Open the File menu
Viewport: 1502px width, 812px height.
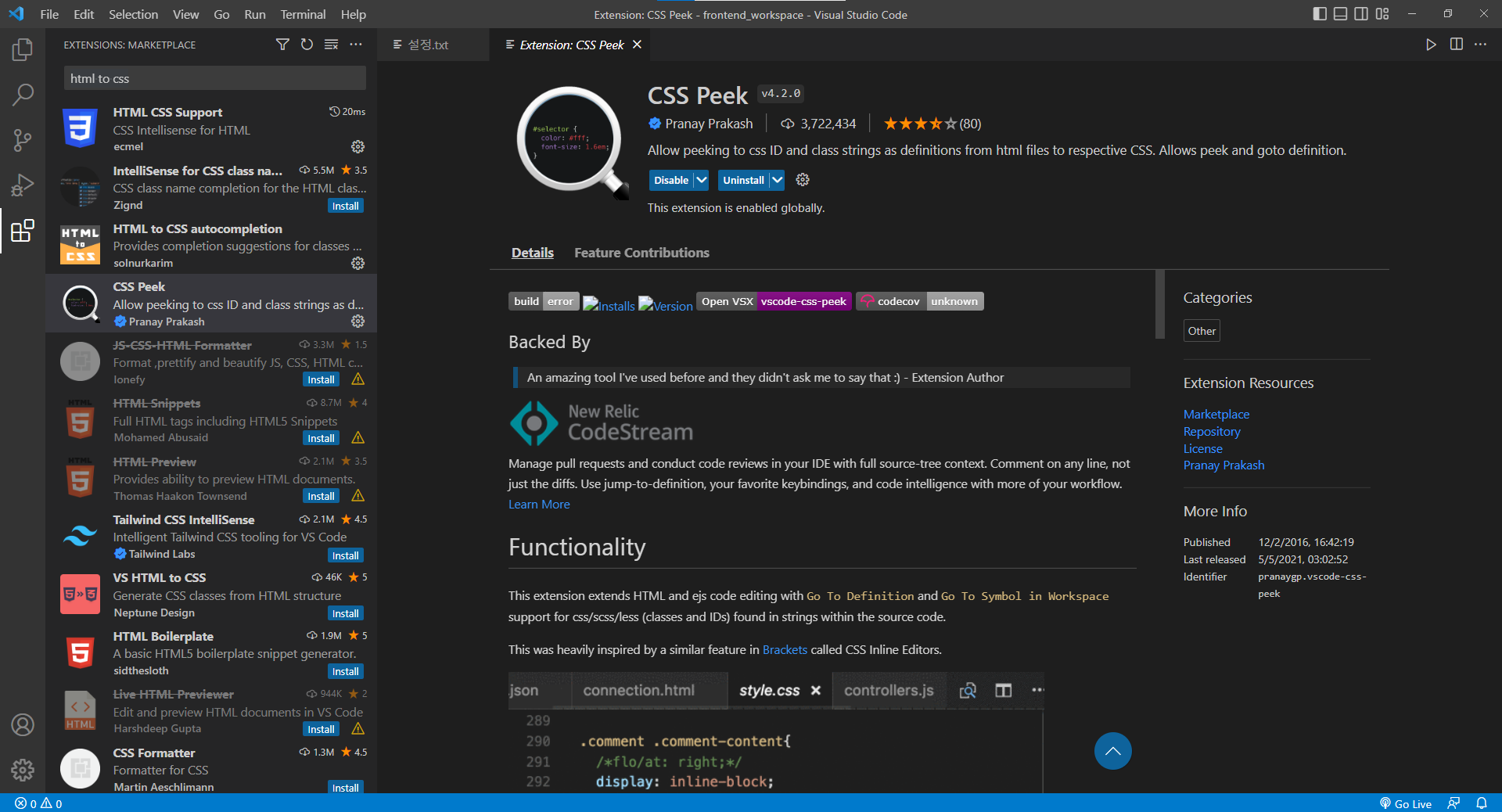click(x=49, y=14)
